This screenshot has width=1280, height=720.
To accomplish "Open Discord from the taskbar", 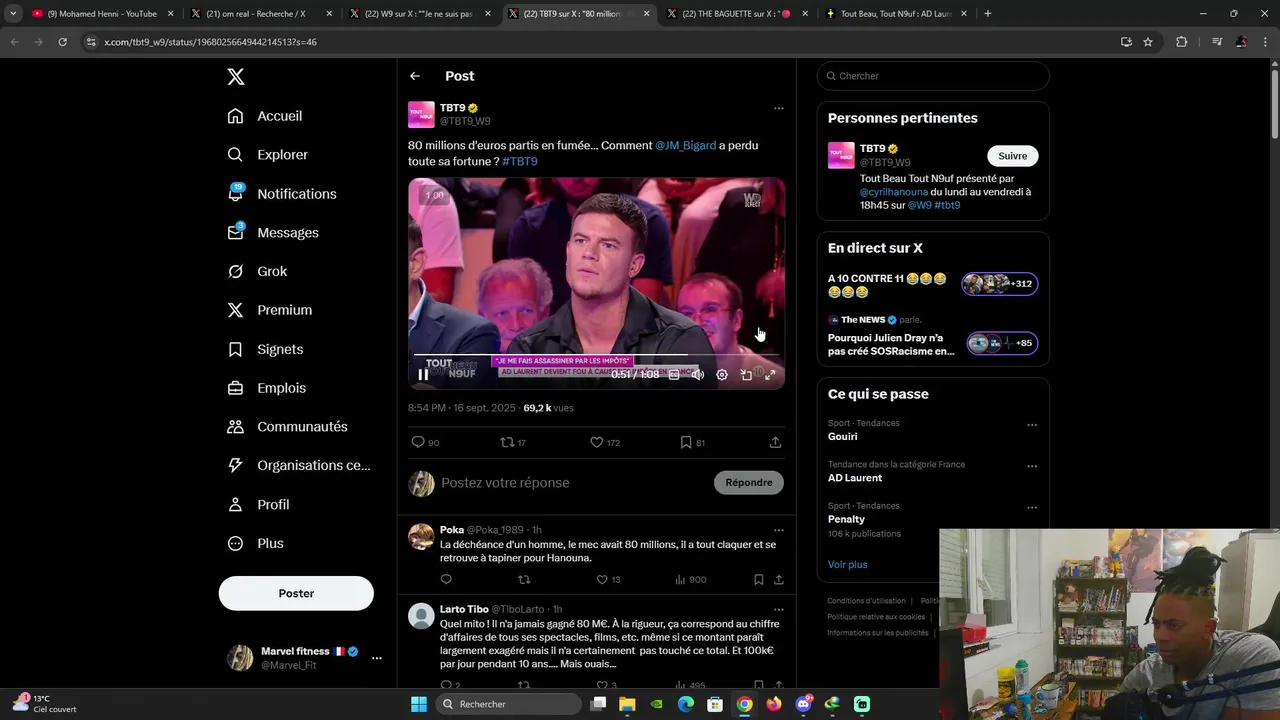I will (x=803, y=704).
